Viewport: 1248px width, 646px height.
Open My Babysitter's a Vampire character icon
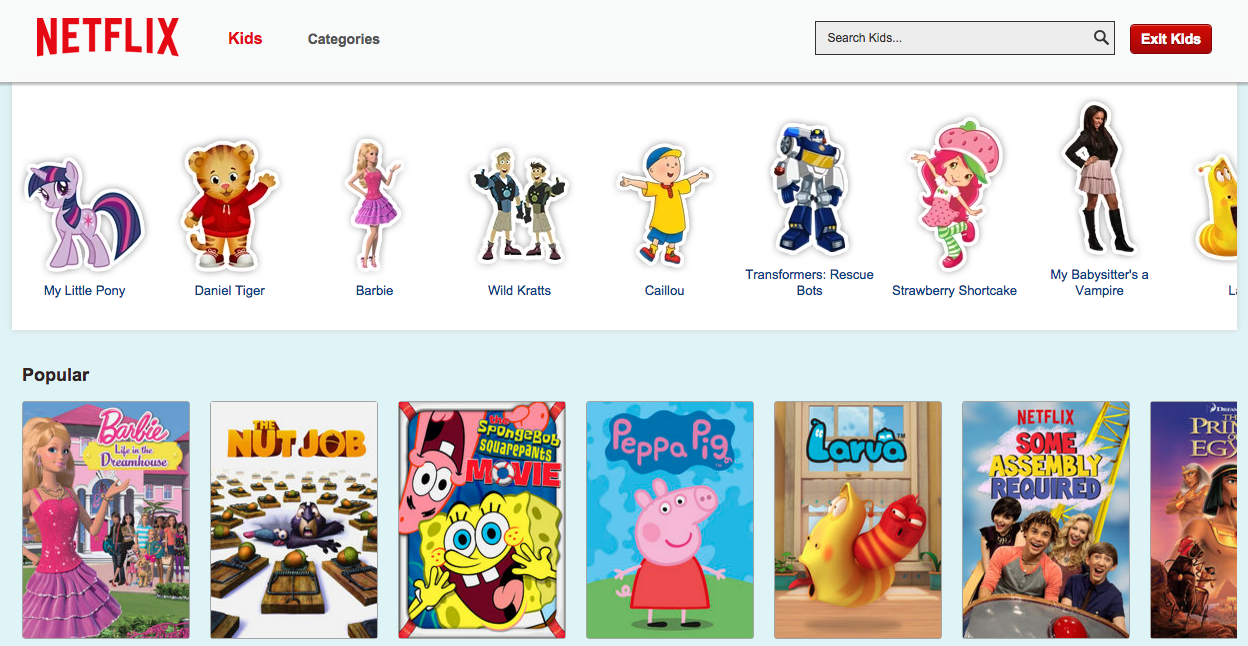(1098, 178)
